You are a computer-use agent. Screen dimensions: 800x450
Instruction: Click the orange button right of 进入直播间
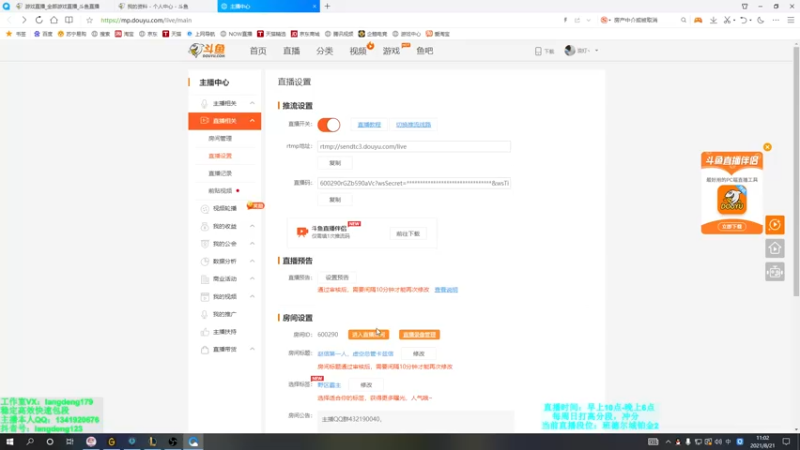coord(419,335)
